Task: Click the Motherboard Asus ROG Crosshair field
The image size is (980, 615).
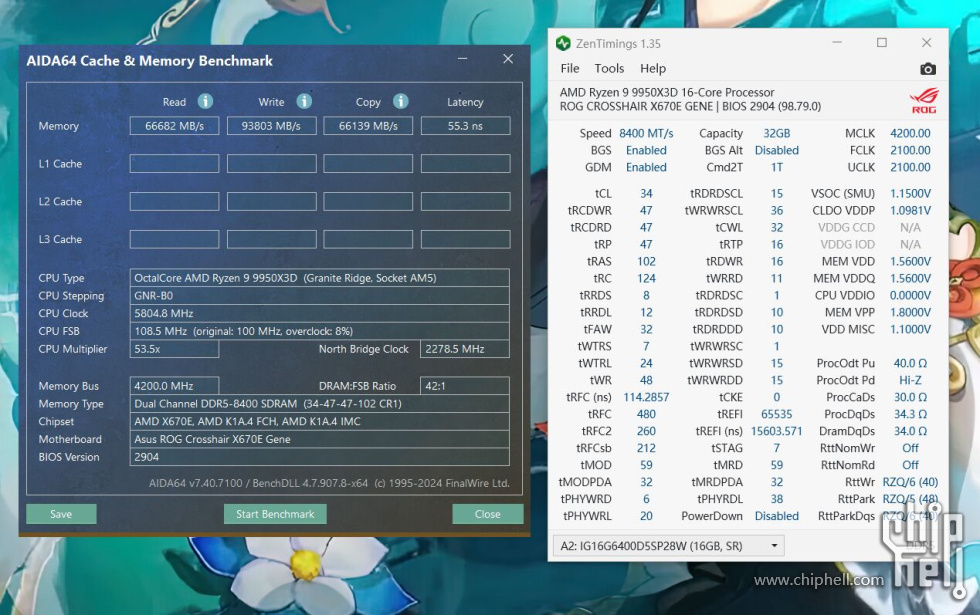Action: tap(319, 439)
